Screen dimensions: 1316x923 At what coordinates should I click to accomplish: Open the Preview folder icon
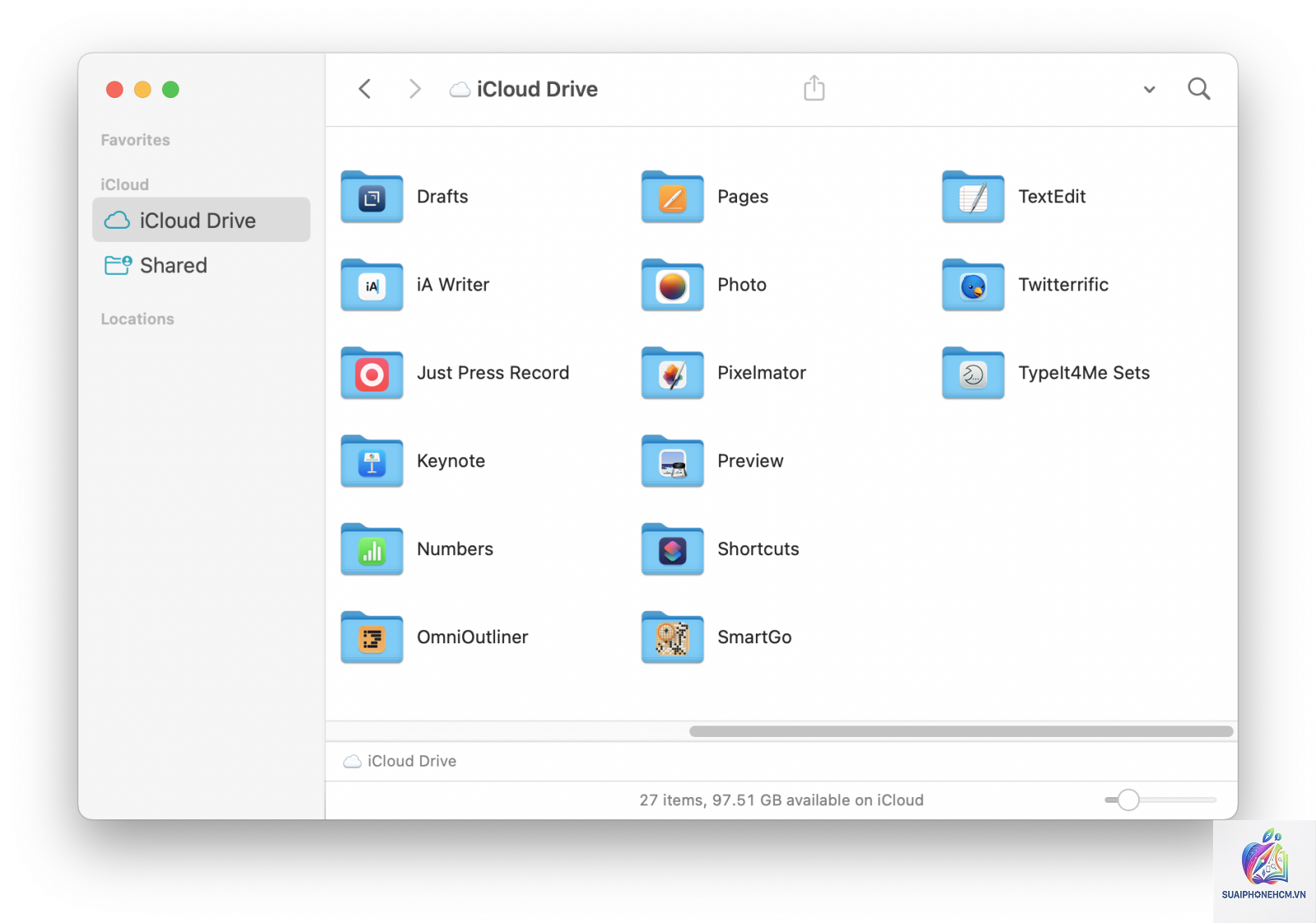[673, 461]
